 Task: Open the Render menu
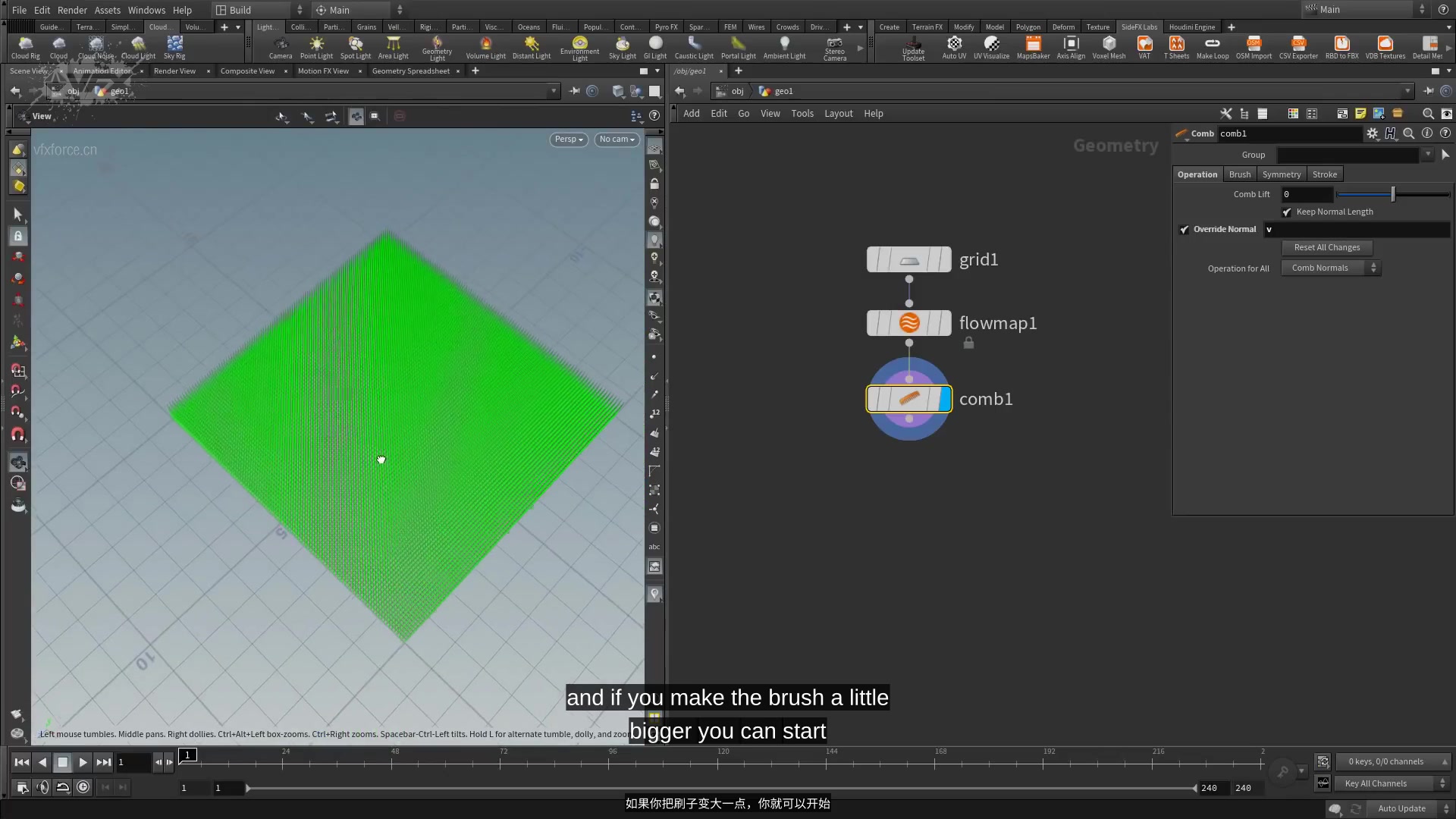point(72,10)
